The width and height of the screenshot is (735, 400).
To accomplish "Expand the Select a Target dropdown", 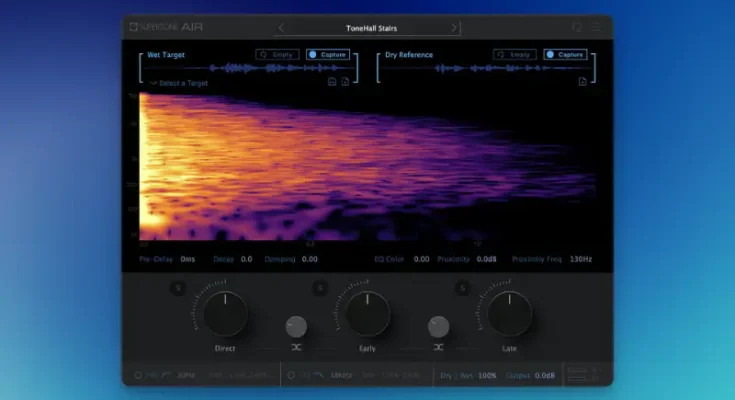I will click(178, 83).
